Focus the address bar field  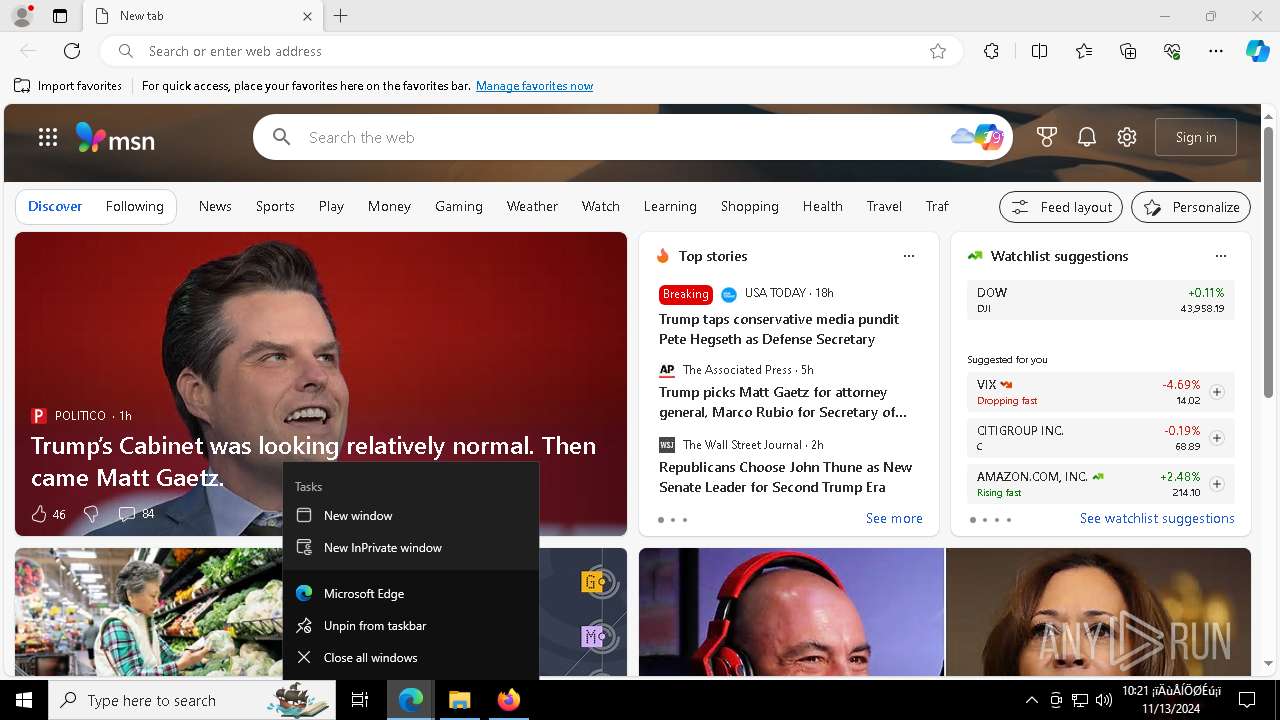(x=530, y=51)
